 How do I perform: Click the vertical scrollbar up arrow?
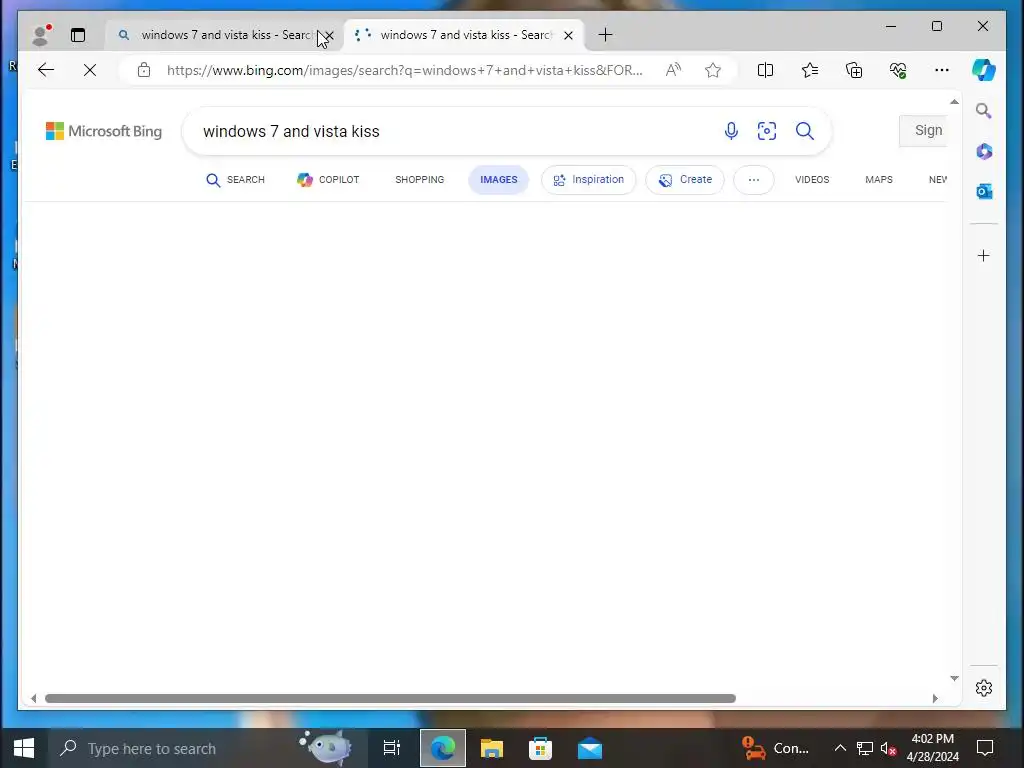click(954, 102)
